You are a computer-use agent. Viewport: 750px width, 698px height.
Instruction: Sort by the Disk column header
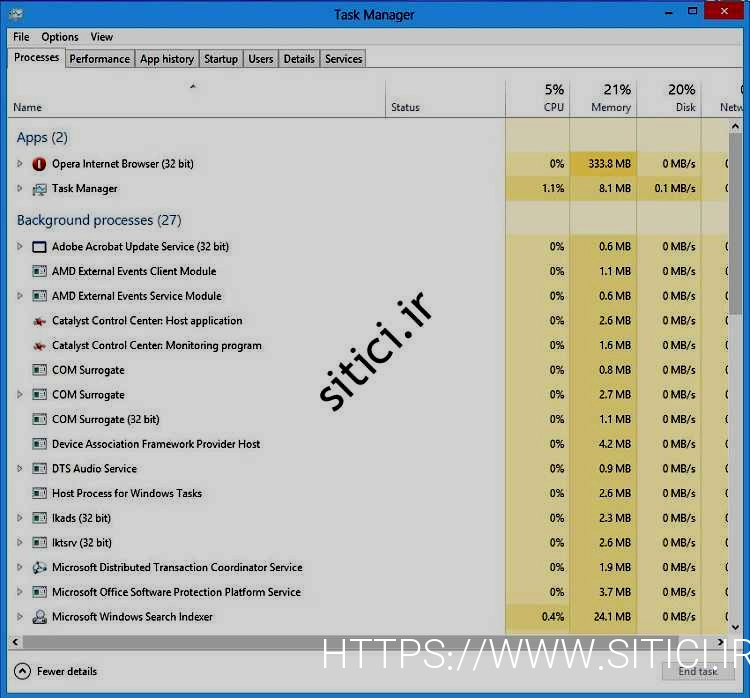pyautogui.click(x=669, y=99)
